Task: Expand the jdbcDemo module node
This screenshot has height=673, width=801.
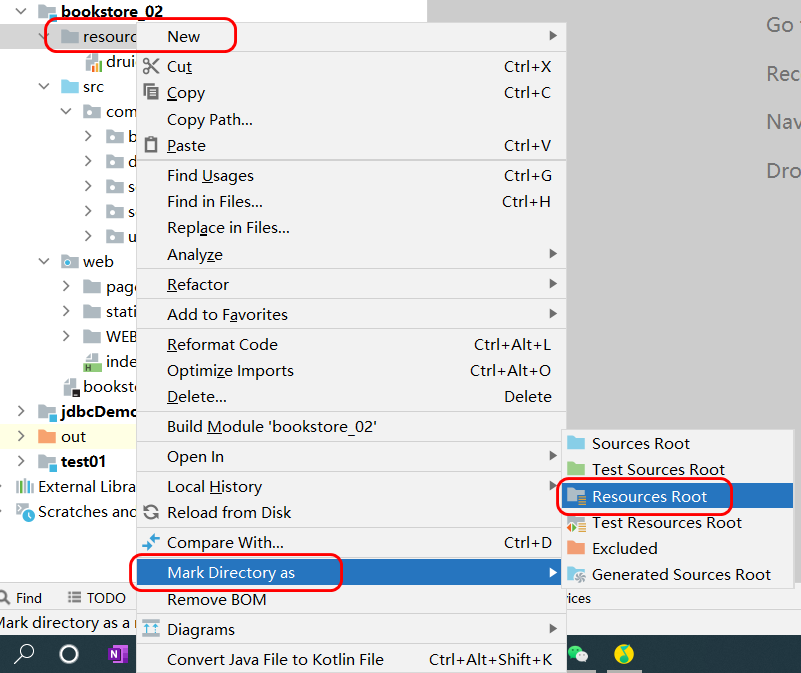Action: 21,411
